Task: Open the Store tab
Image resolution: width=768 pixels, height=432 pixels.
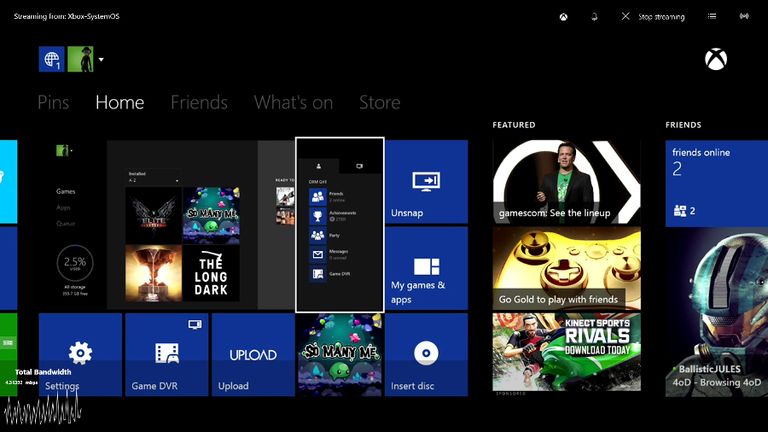Action: point(380,102)
